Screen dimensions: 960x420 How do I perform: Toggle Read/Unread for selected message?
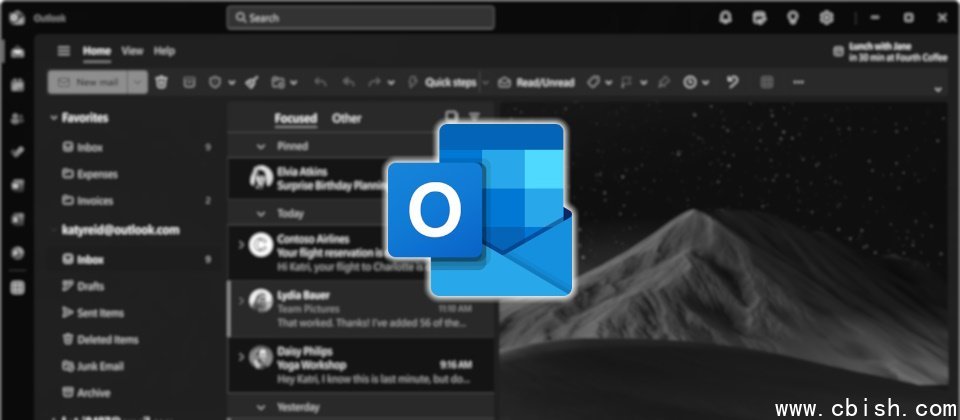coord(537,82)
